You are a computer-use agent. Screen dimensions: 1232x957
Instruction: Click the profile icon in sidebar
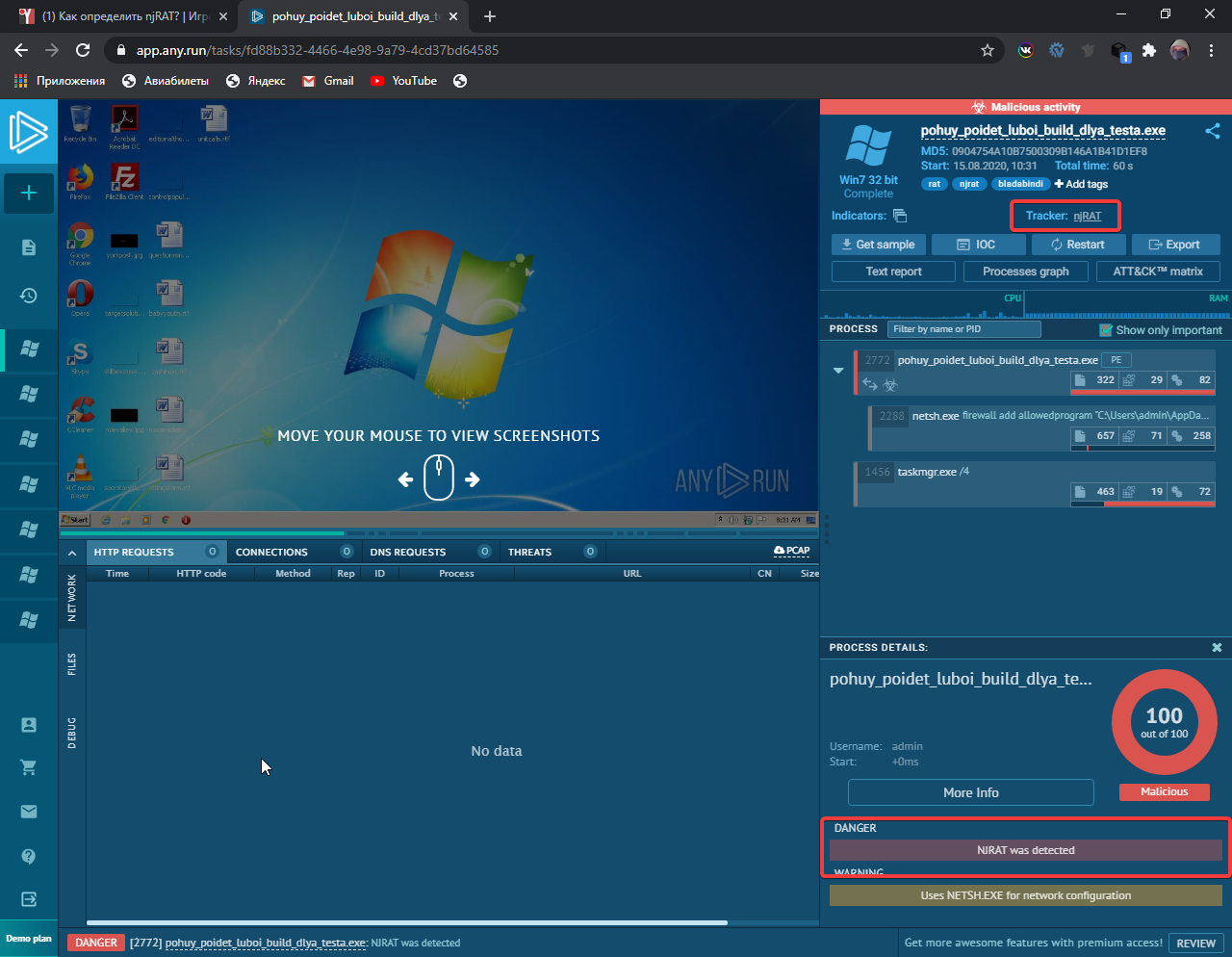[29, 725]
